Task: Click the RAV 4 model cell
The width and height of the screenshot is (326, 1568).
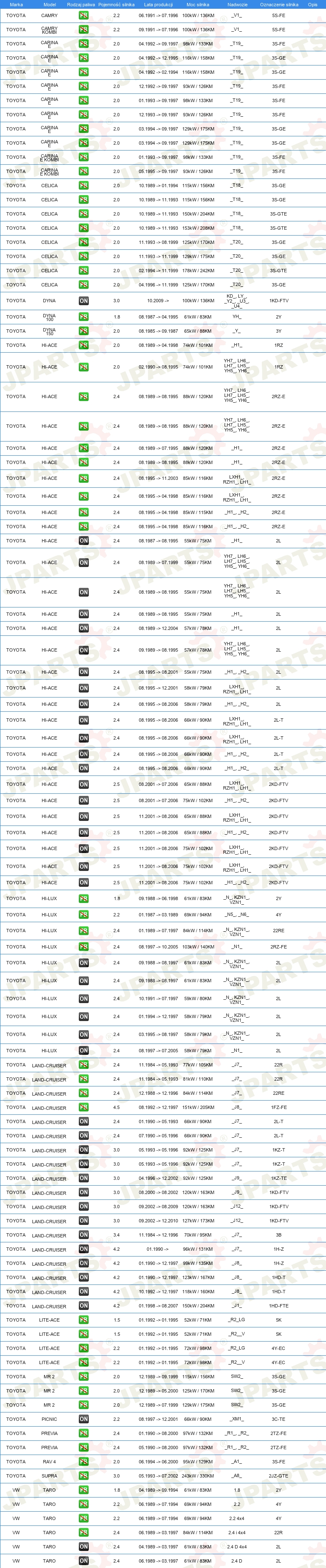Action: (49, 1461)
